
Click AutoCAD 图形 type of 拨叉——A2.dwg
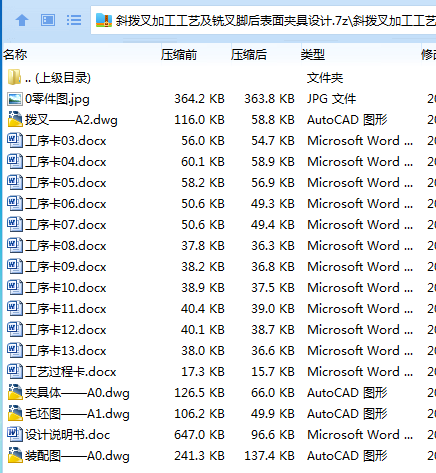(347, 119)
